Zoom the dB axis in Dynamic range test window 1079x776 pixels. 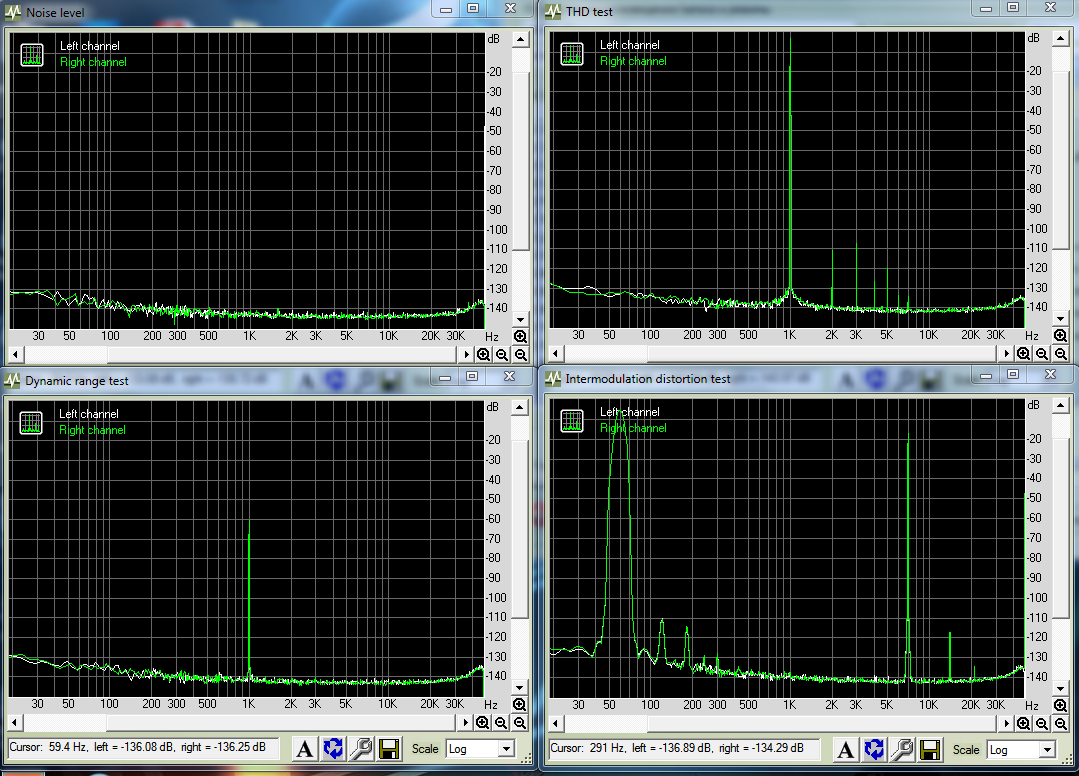coord(520,704)
